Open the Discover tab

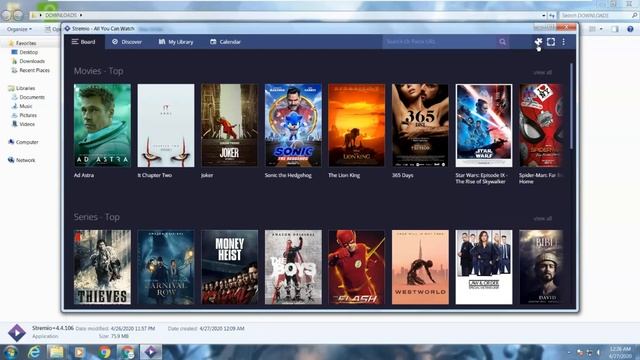pyautogui.click(x=127, y=42)
